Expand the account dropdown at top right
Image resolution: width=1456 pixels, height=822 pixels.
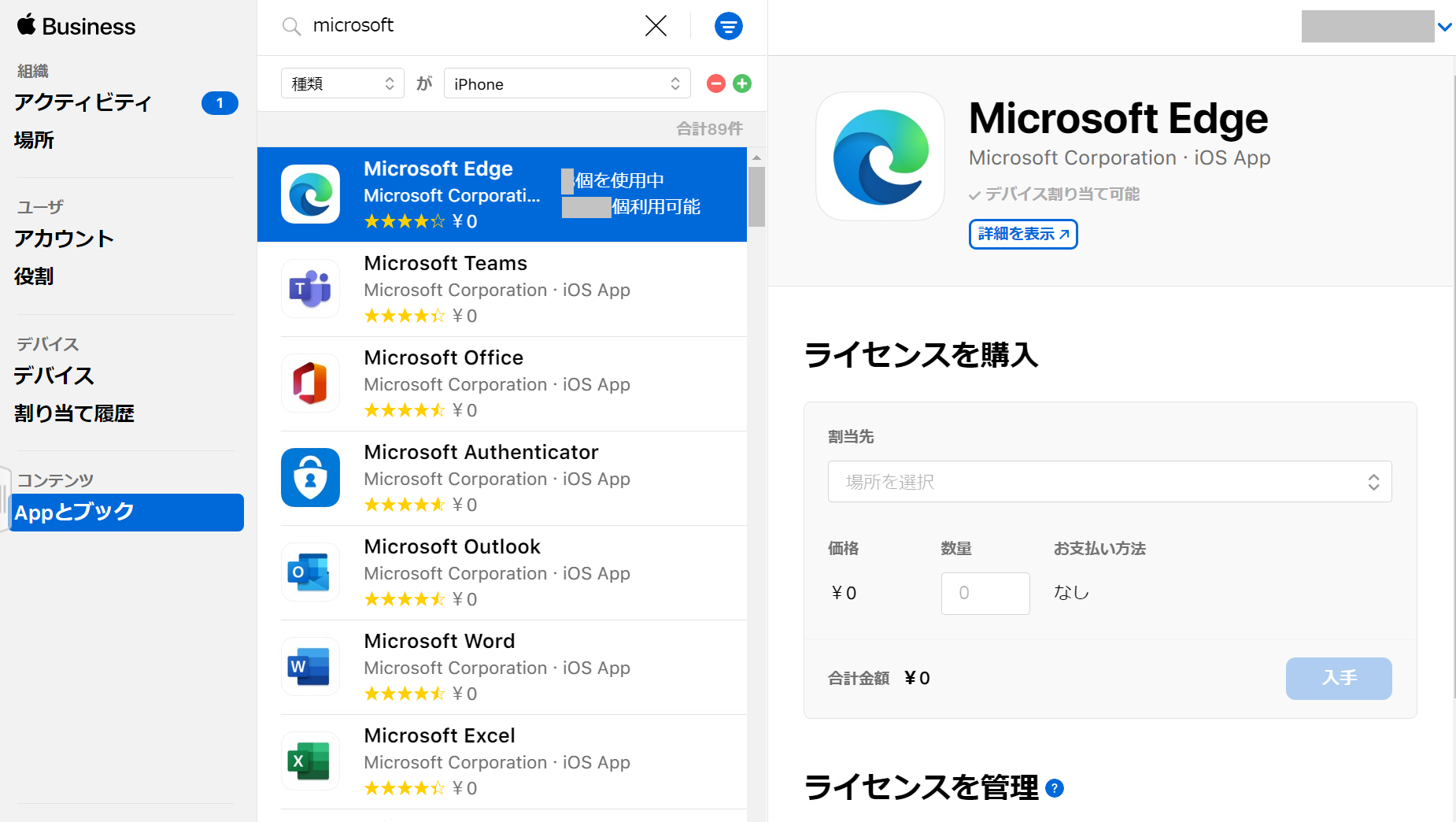1445,26
